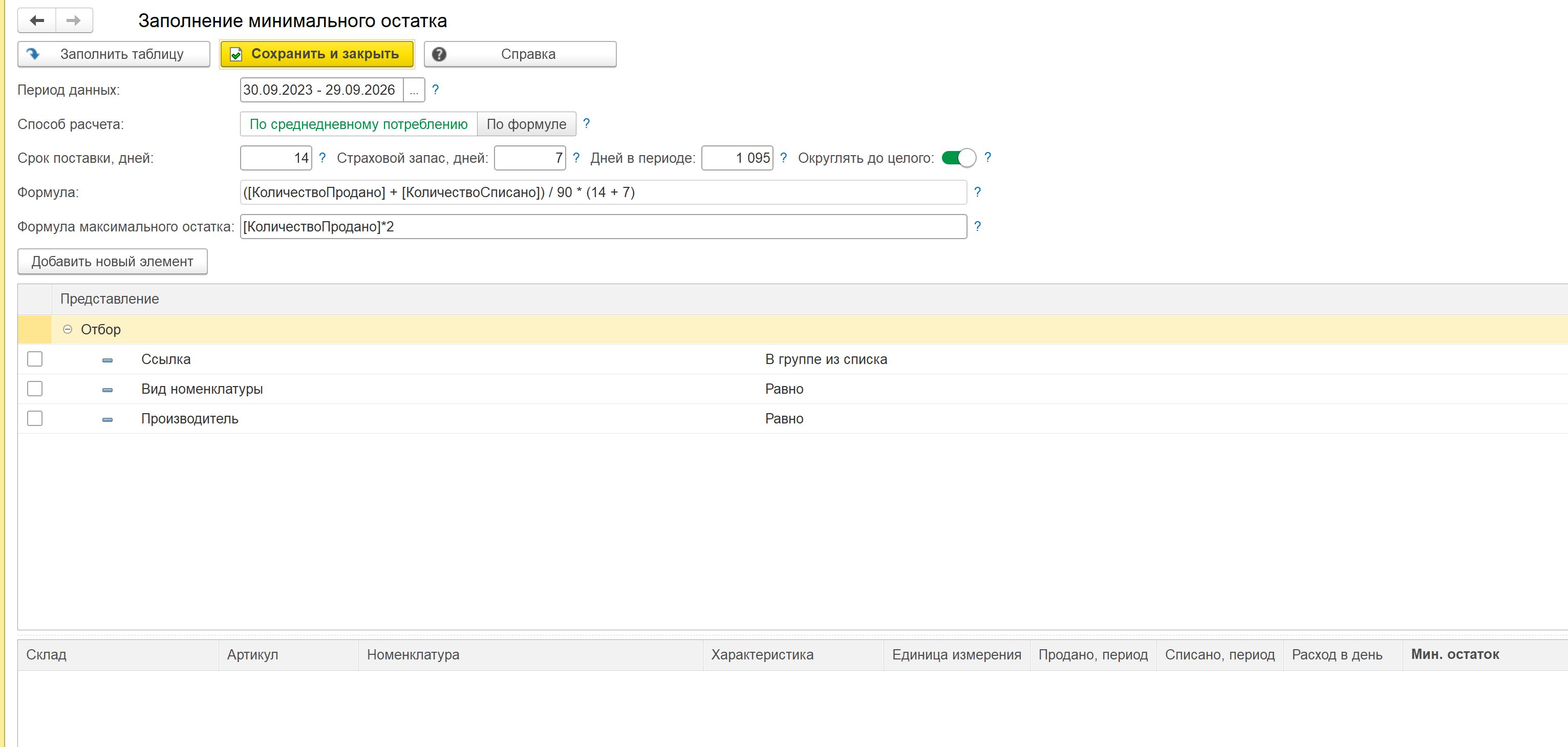Open hint next to delivery days field
The image size is (1568, 747).
[322, 158]
